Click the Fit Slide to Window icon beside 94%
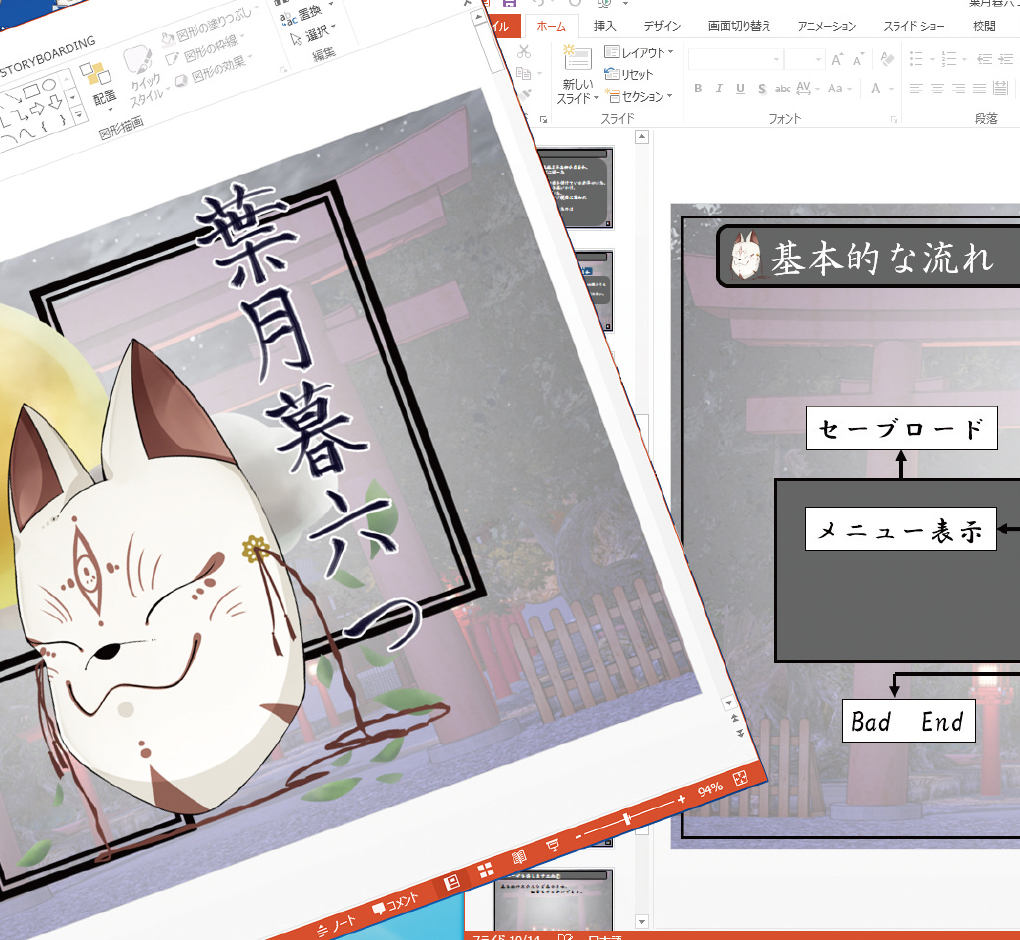Viewport: 1020px width, 940px height. pos(740,779)
